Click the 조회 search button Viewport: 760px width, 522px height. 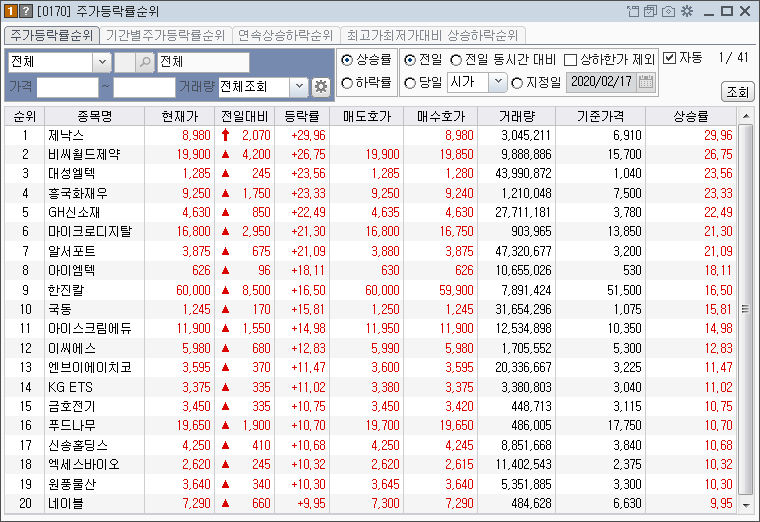click(737, 92)
